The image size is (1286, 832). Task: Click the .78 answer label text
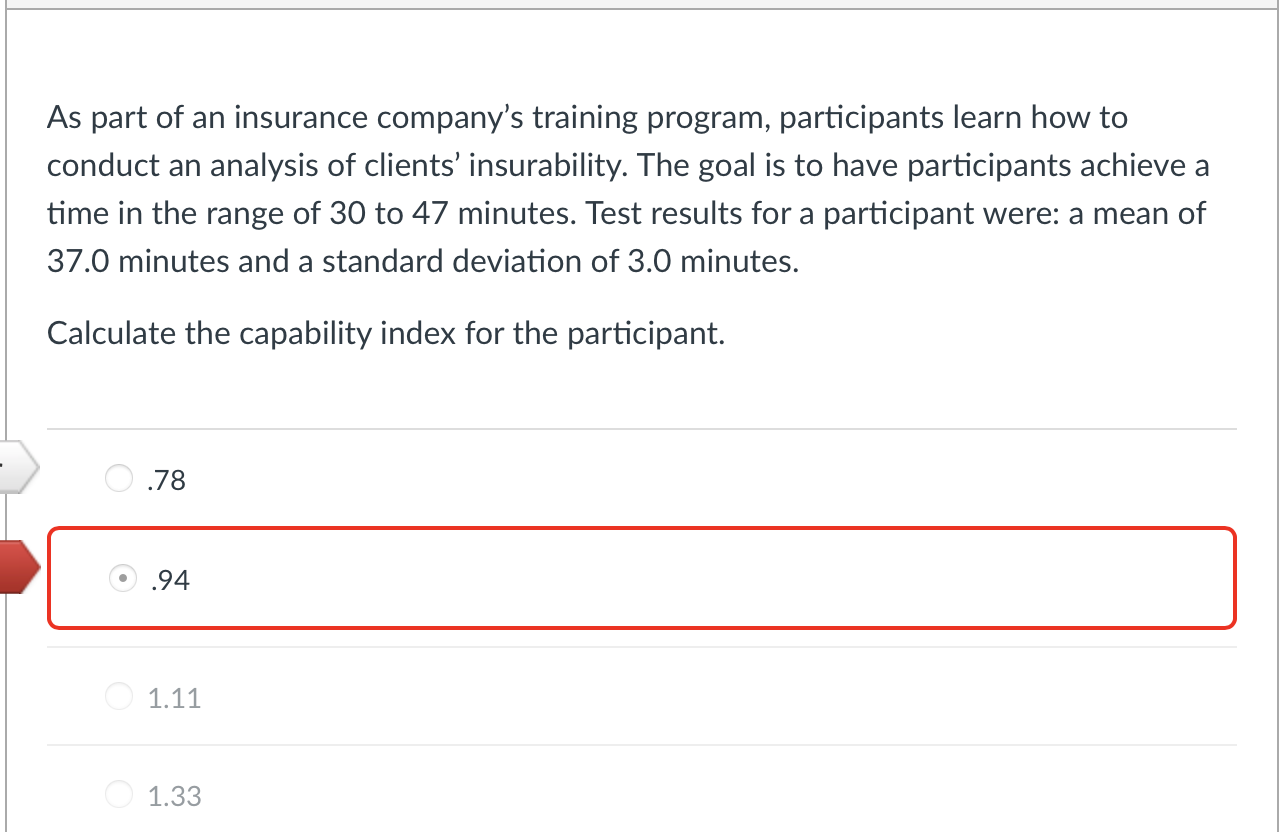(x=165, y=480)
